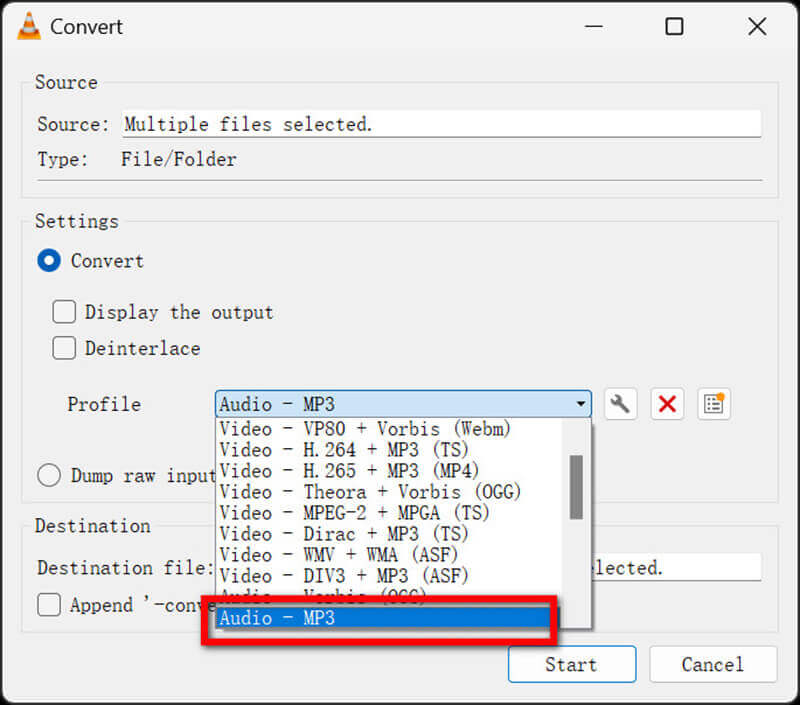
Task: Toggle the Append '-converted' checkbox
Action: (49, 605)
